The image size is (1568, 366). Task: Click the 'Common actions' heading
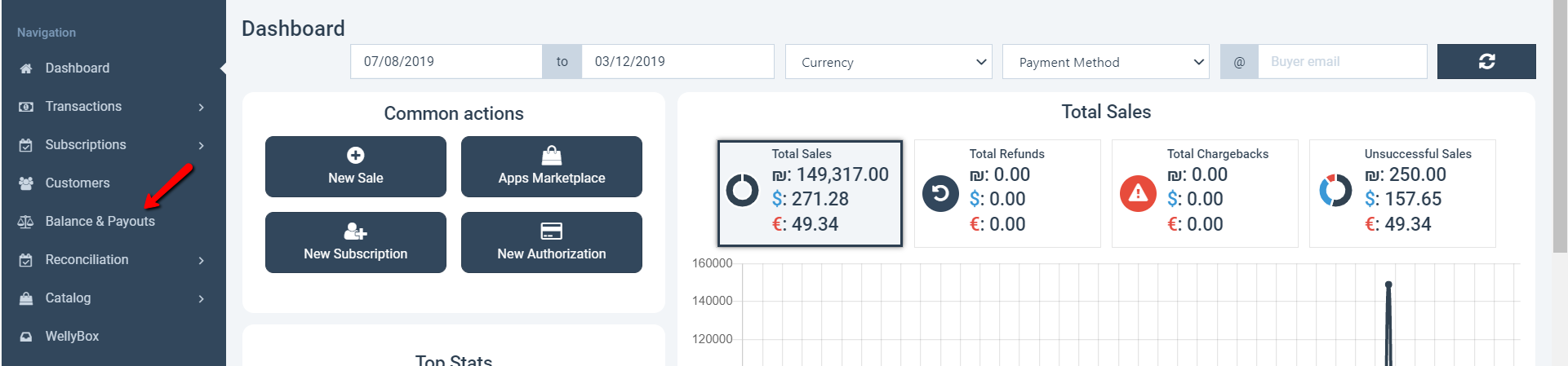(x=454, y=113)
